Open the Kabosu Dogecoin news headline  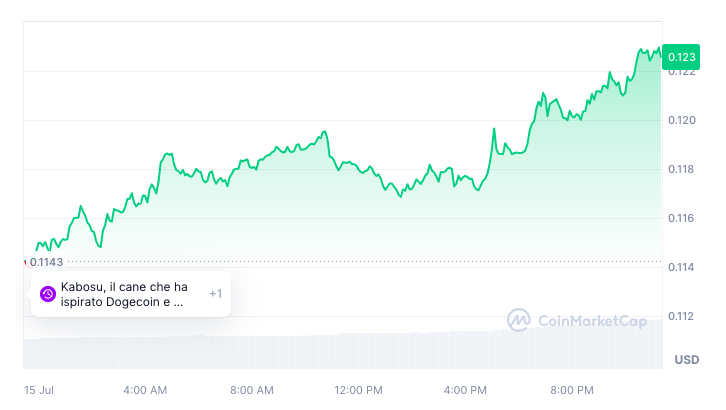pyautogui.click(x=124, y=294)
